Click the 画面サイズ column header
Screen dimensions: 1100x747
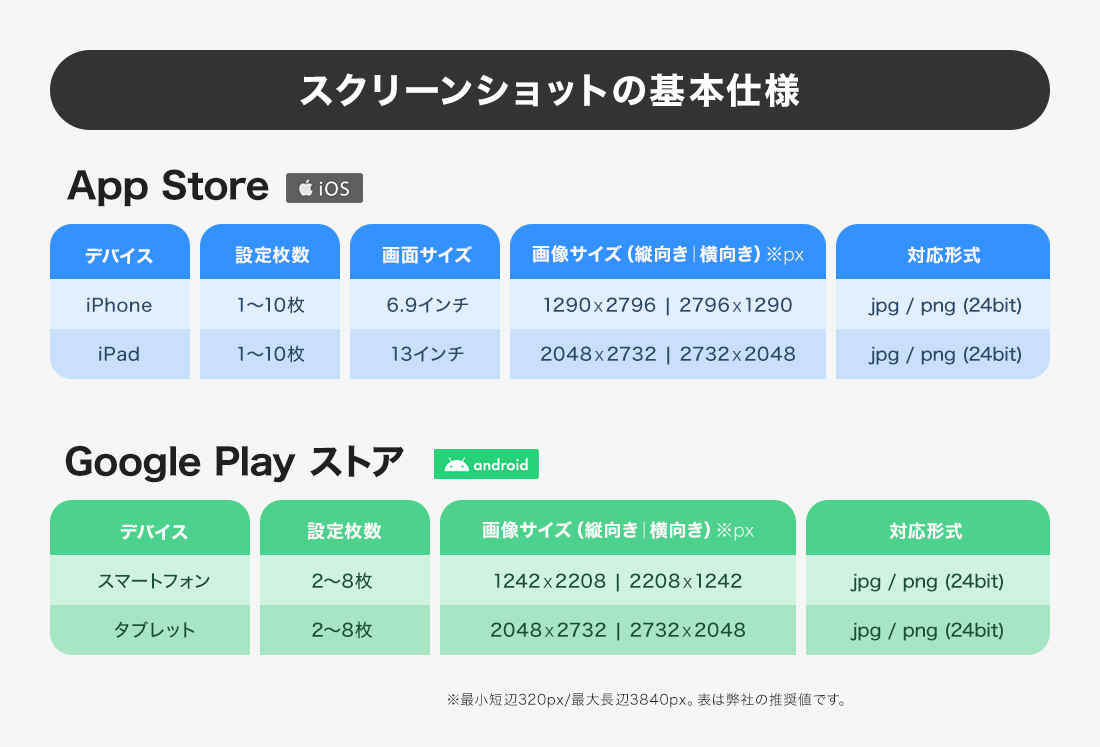[425, 255]
